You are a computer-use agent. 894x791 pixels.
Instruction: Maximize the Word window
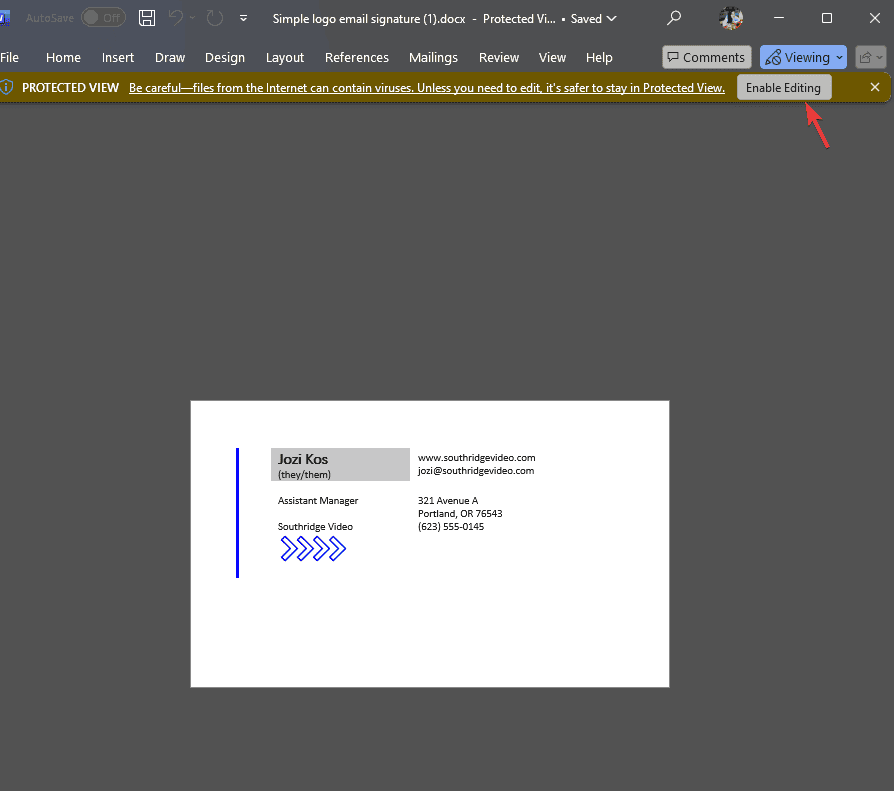[x=827, y=18]
